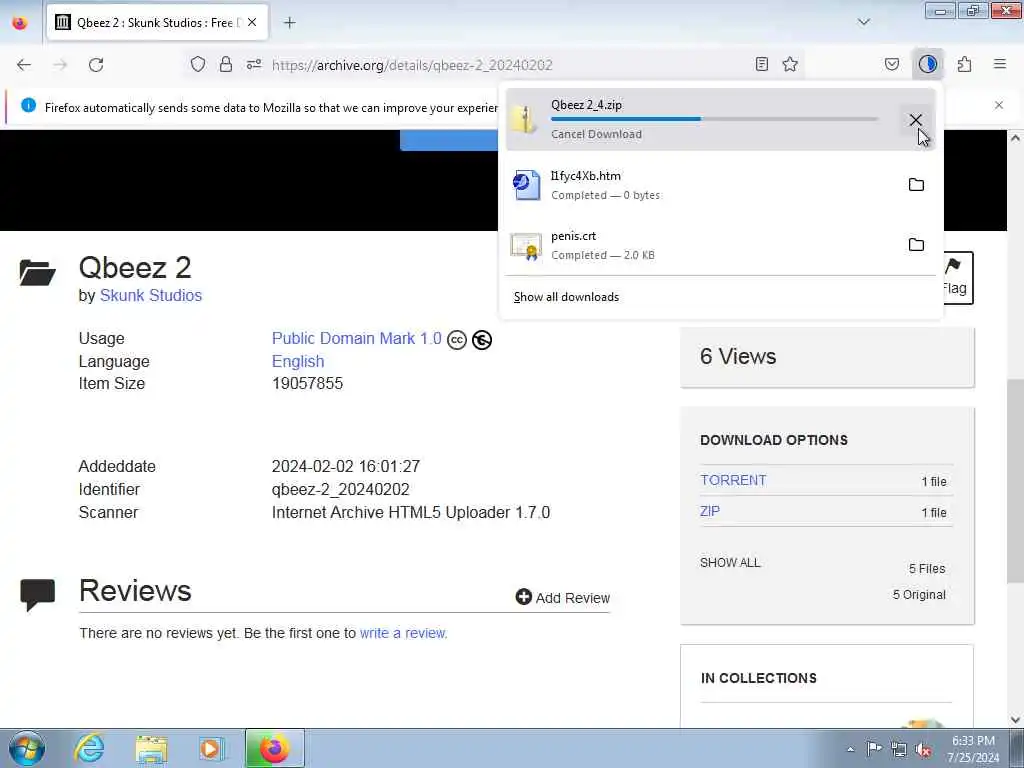This screenshot has width=1024, height=768.
Task: Open site permissions icon
Action: click(253, 64)
